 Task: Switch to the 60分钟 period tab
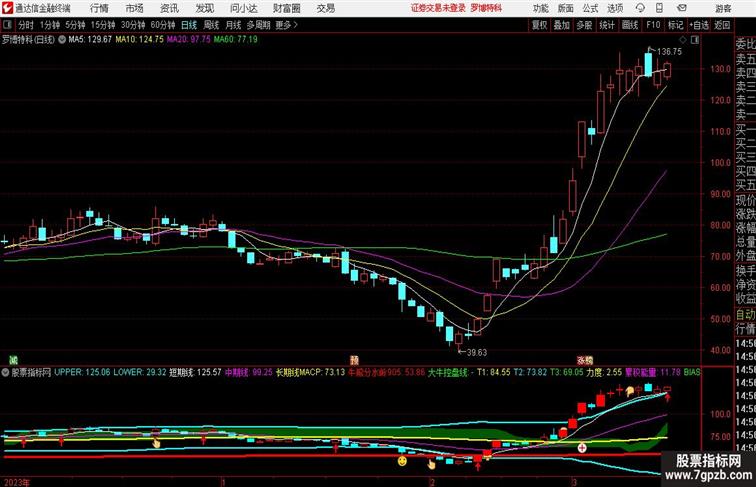pyautogui.click(x=163, y=25)
